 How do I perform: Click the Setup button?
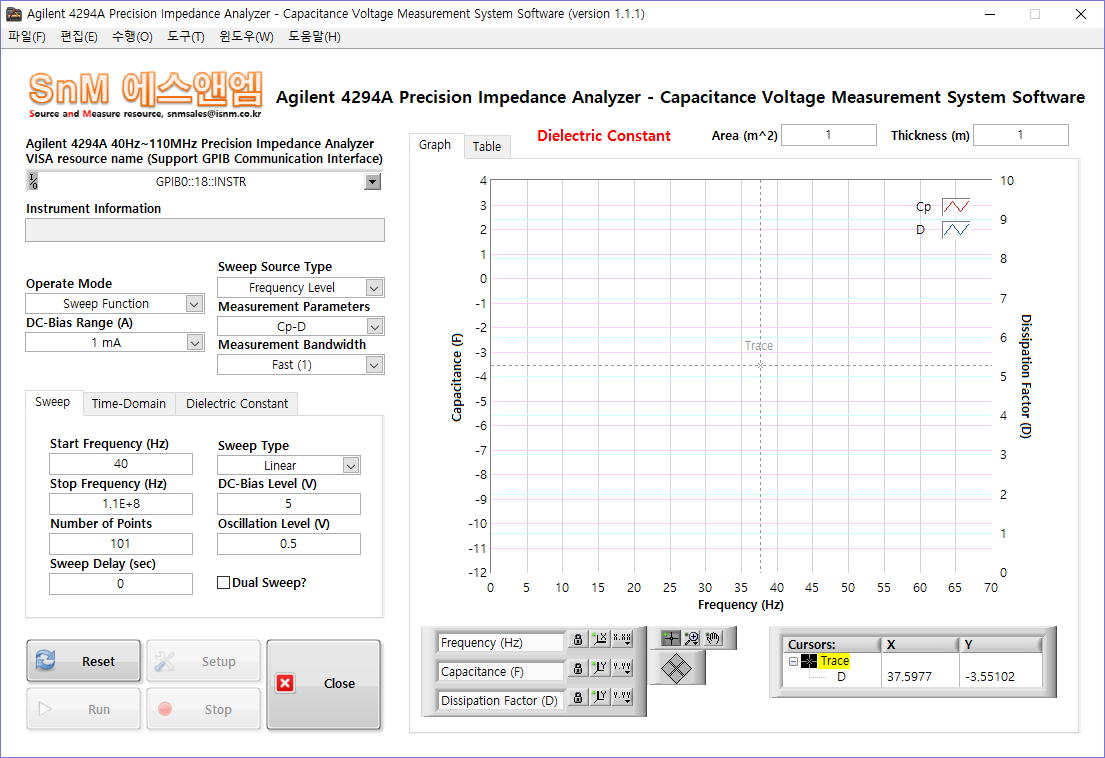pyautogui.click(x=204, y=661)
